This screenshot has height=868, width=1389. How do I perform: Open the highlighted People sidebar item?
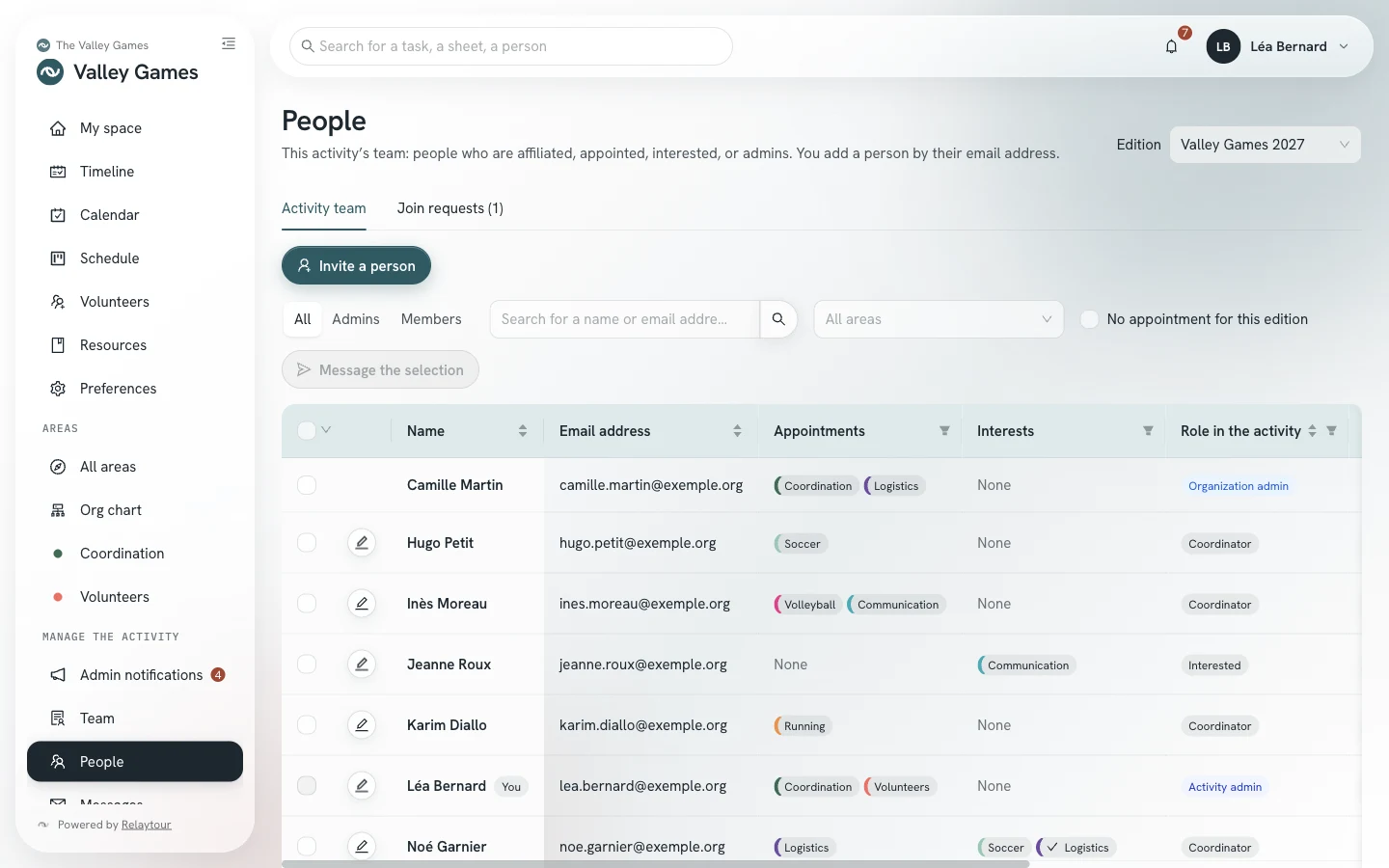click(x=135, y=762)
